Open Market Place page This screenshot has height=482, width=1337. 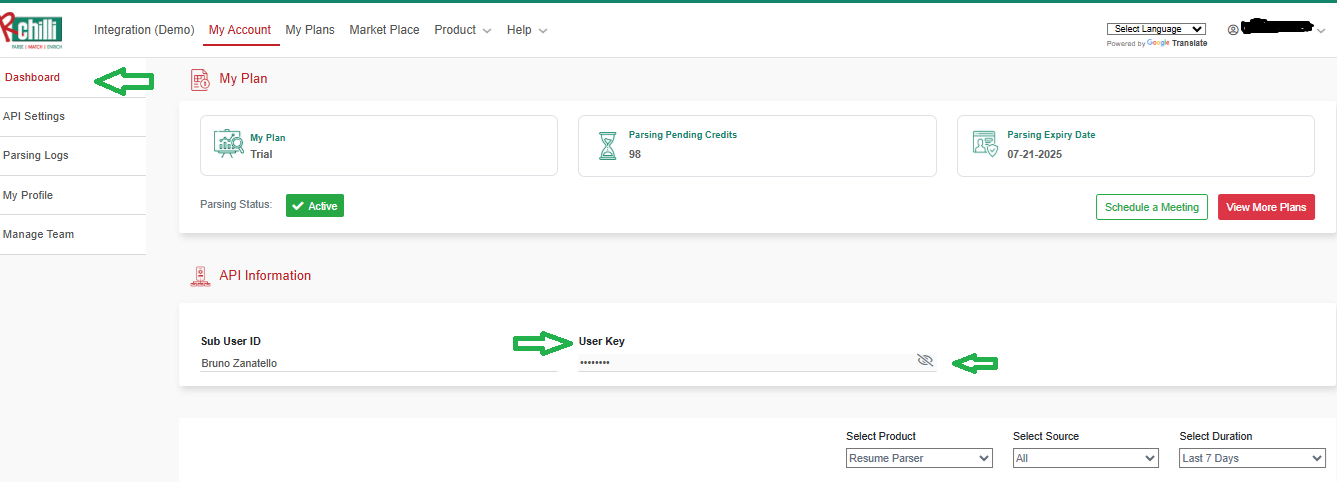(384, 30)
